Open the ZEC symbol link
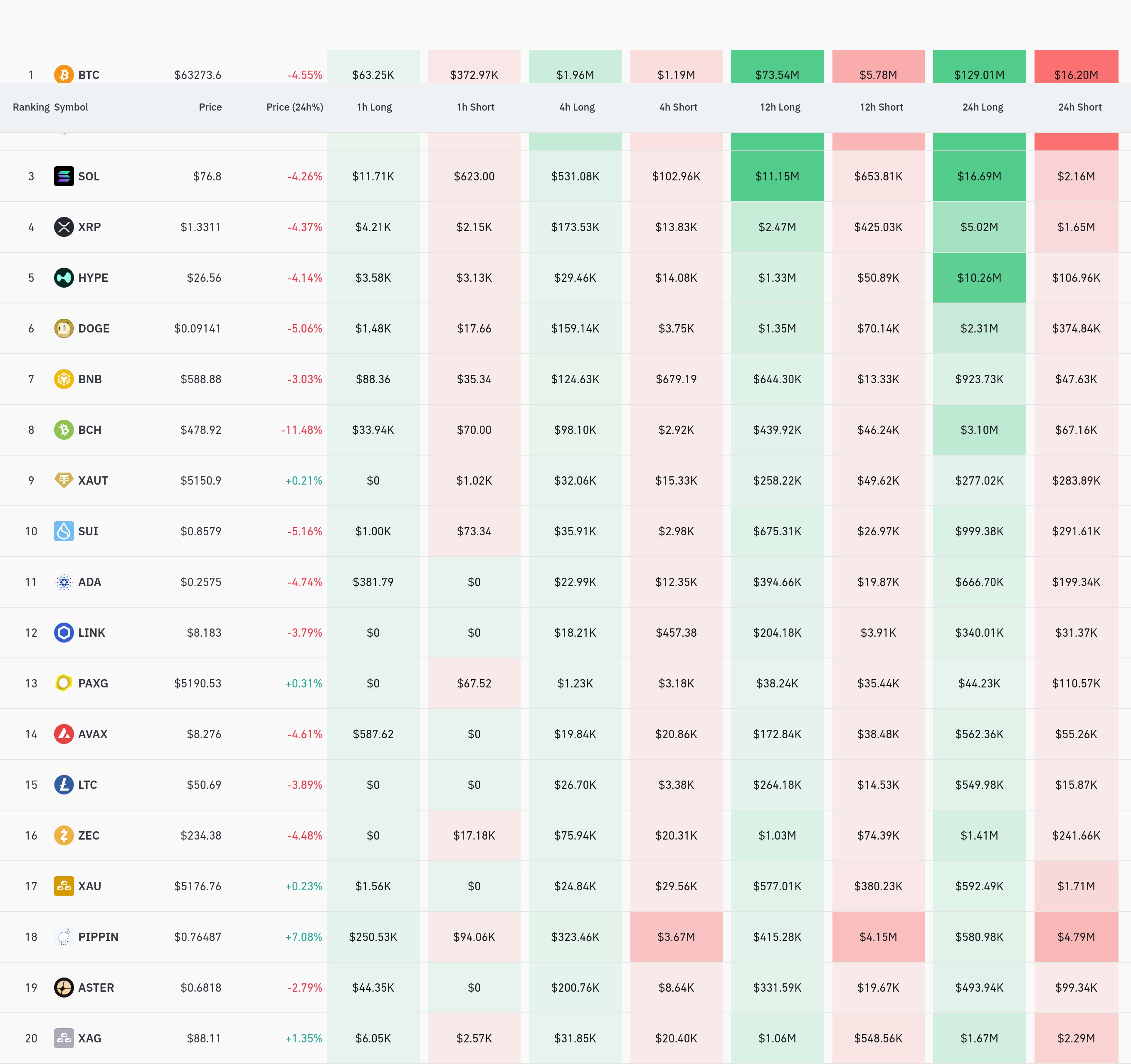This screenshot has height=1064, width=1131. pyautogui.click(x=89, y=835)
